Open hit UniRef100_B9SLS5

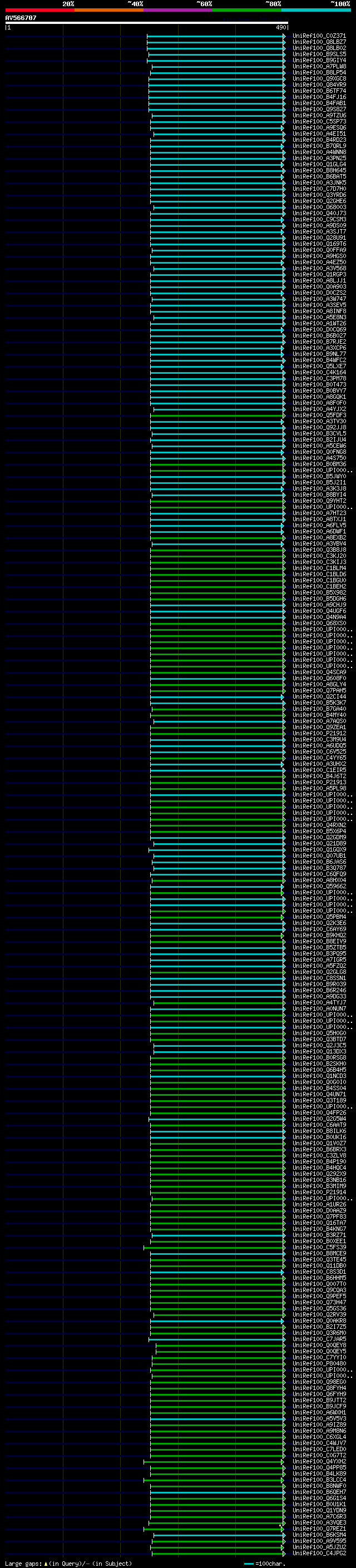(x=319, y=54)
